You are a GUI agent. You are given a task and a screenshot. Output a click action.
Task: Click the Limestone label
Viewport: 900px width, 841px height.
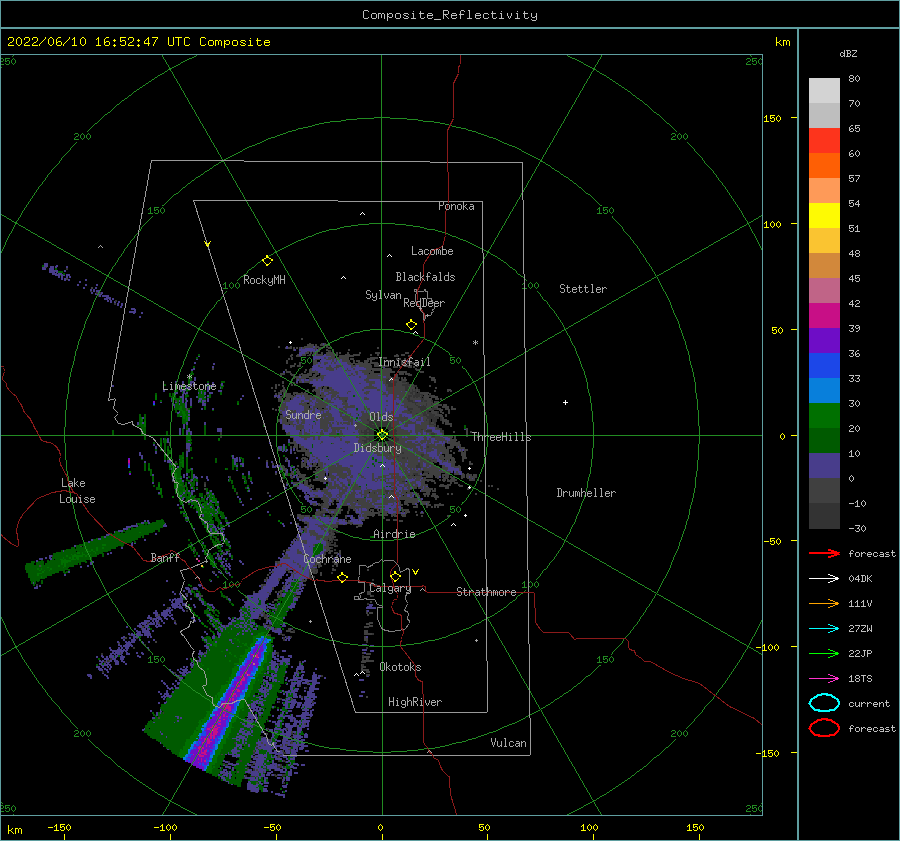click(189, 386)
